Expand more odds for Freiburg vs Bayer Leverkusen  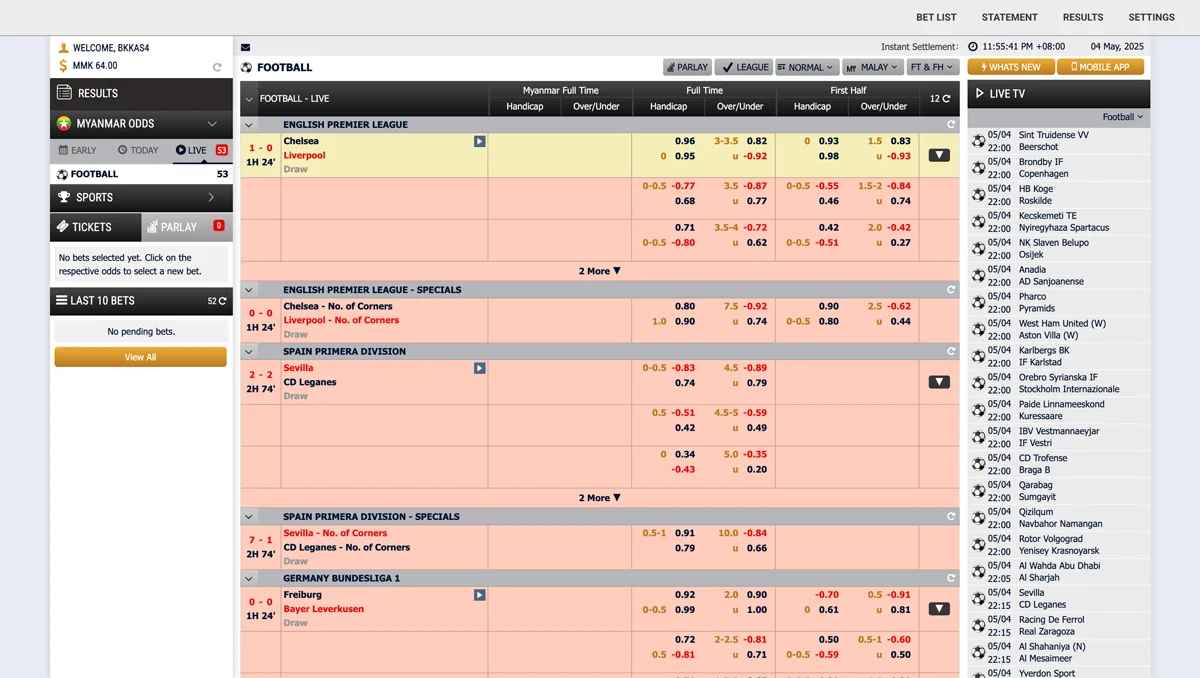click(938, 609)
